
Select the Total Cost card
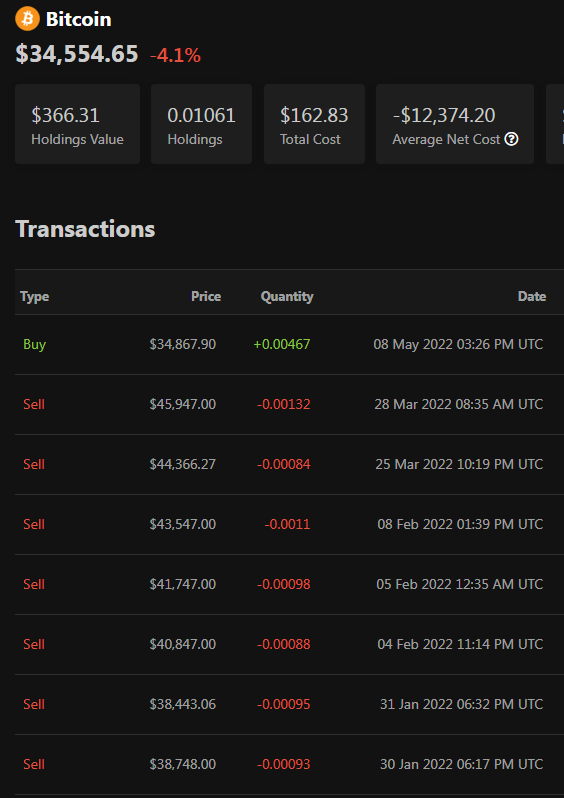pyautogui.click(x=314, y=124)
